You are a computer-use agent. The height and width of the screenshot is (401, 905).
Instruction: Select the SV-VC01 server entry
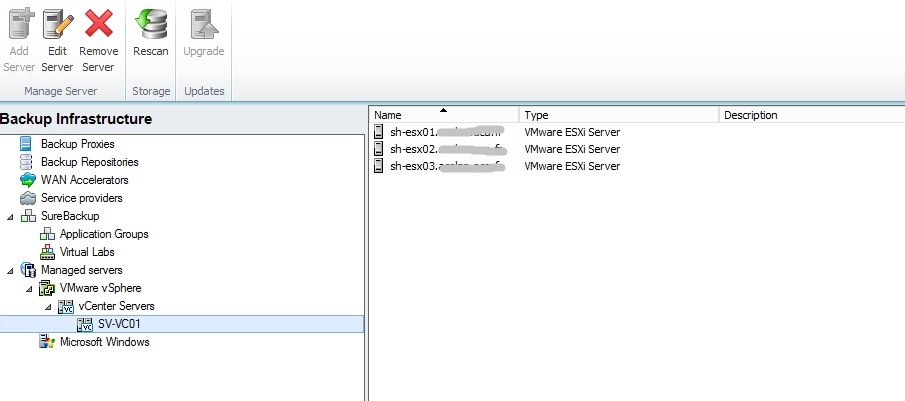(x=119, y=324)
